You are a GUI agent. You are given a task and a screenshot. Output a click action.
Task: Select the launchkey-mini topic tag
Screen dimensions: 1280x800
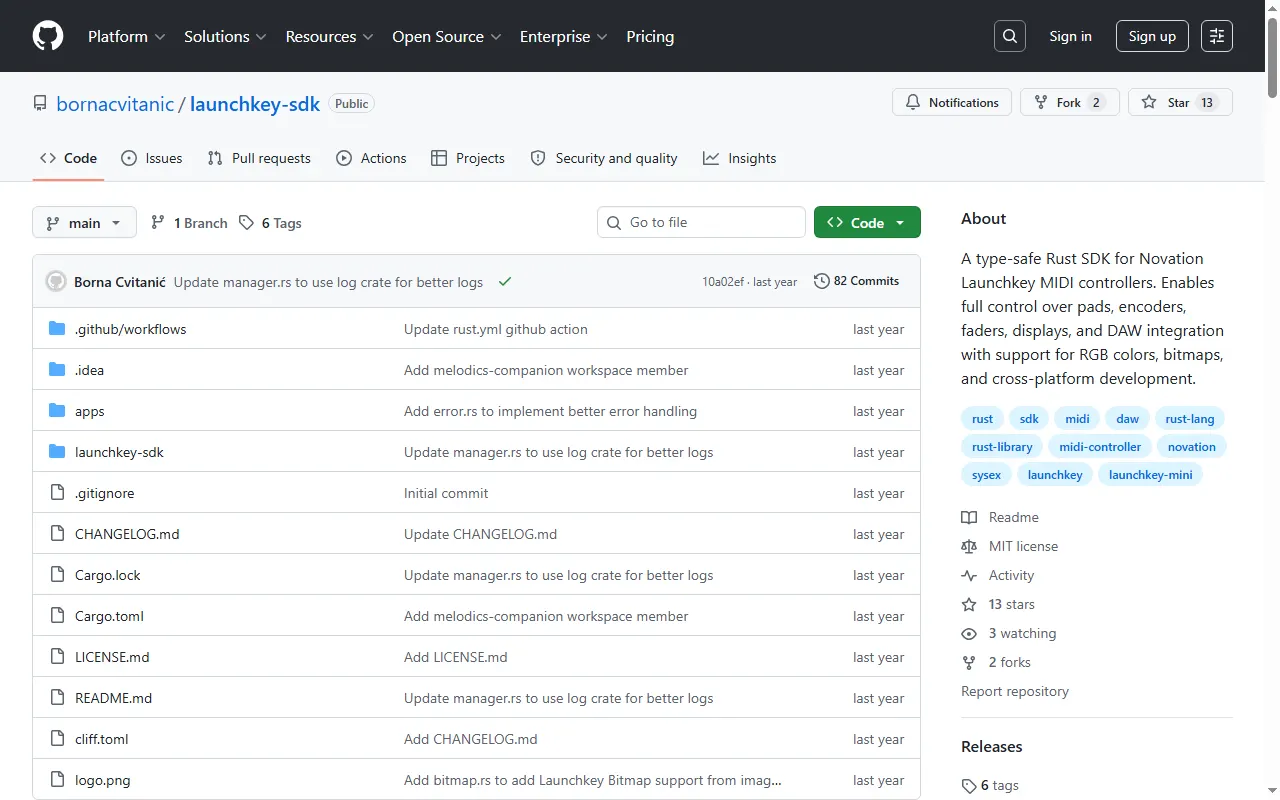(x=1150, y=475)
